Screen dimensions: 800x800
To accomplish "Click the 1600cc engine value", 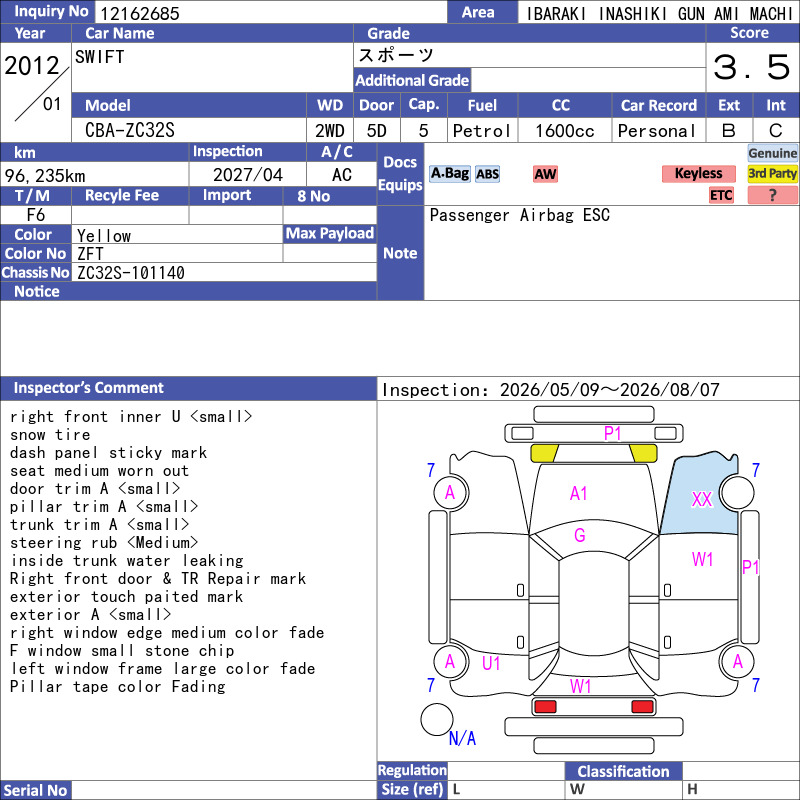I will (565, 131).
